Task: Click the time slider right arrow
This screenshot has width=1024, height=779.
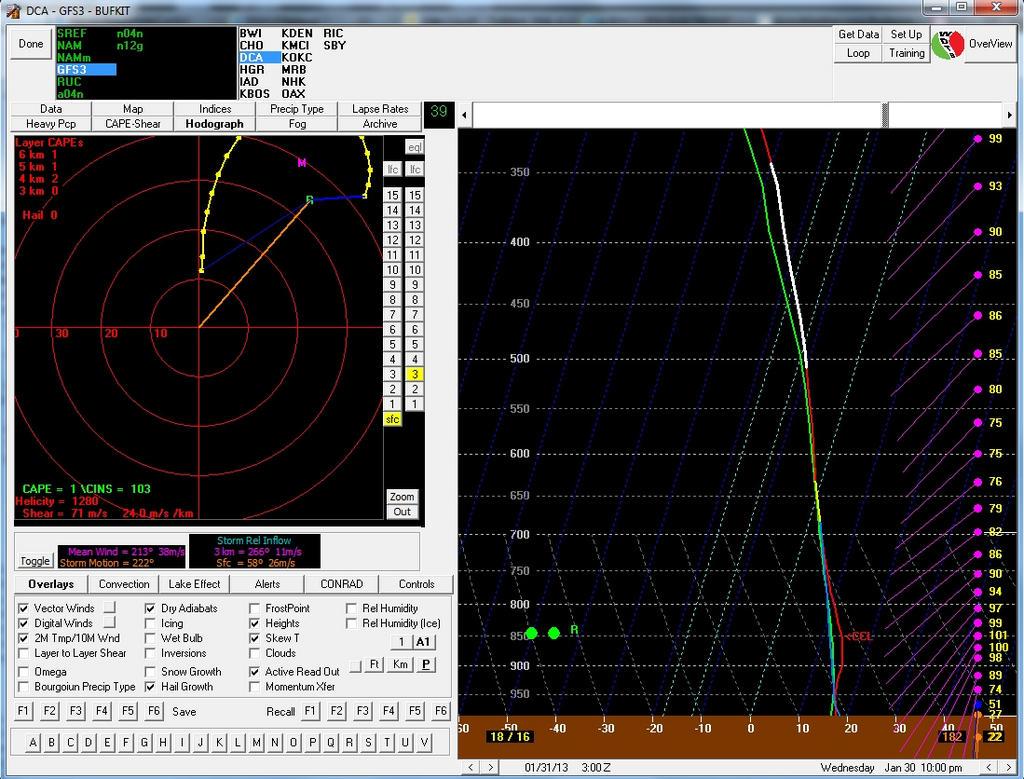Action: 1010,115
